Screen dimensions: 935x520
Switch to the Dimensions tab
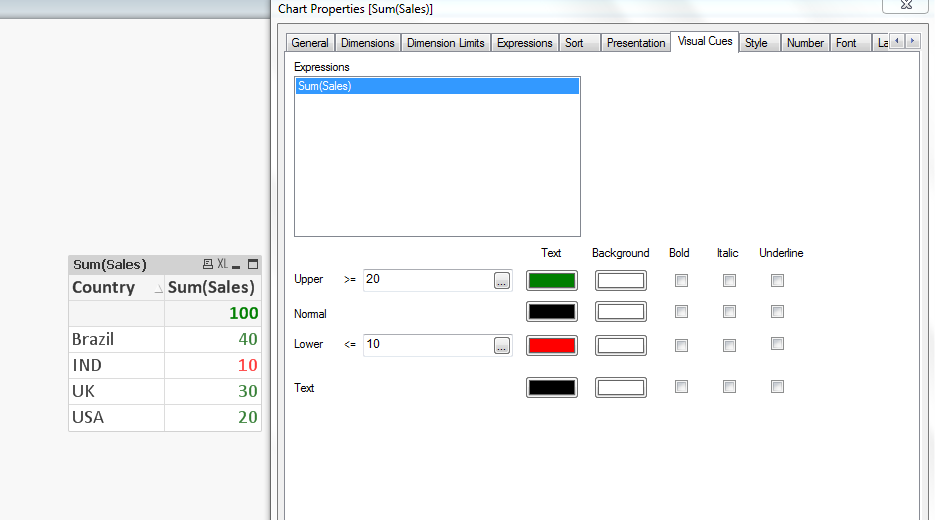(367, 43)
